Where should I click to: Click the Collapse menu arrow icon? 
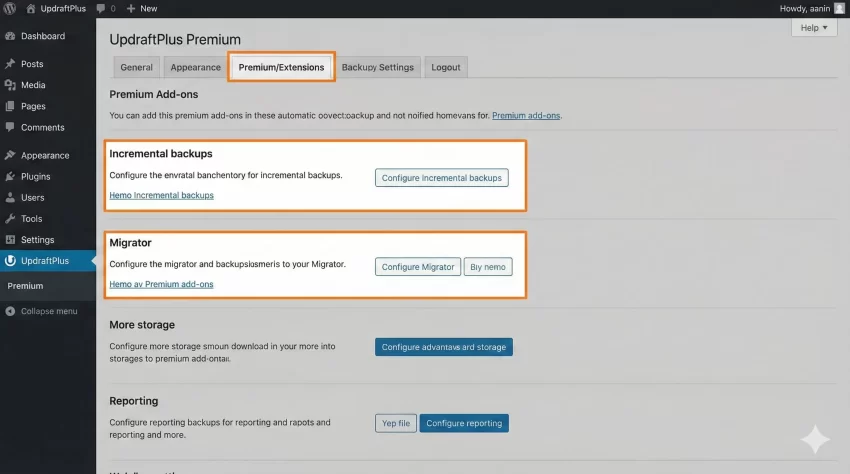click(10, 311)
